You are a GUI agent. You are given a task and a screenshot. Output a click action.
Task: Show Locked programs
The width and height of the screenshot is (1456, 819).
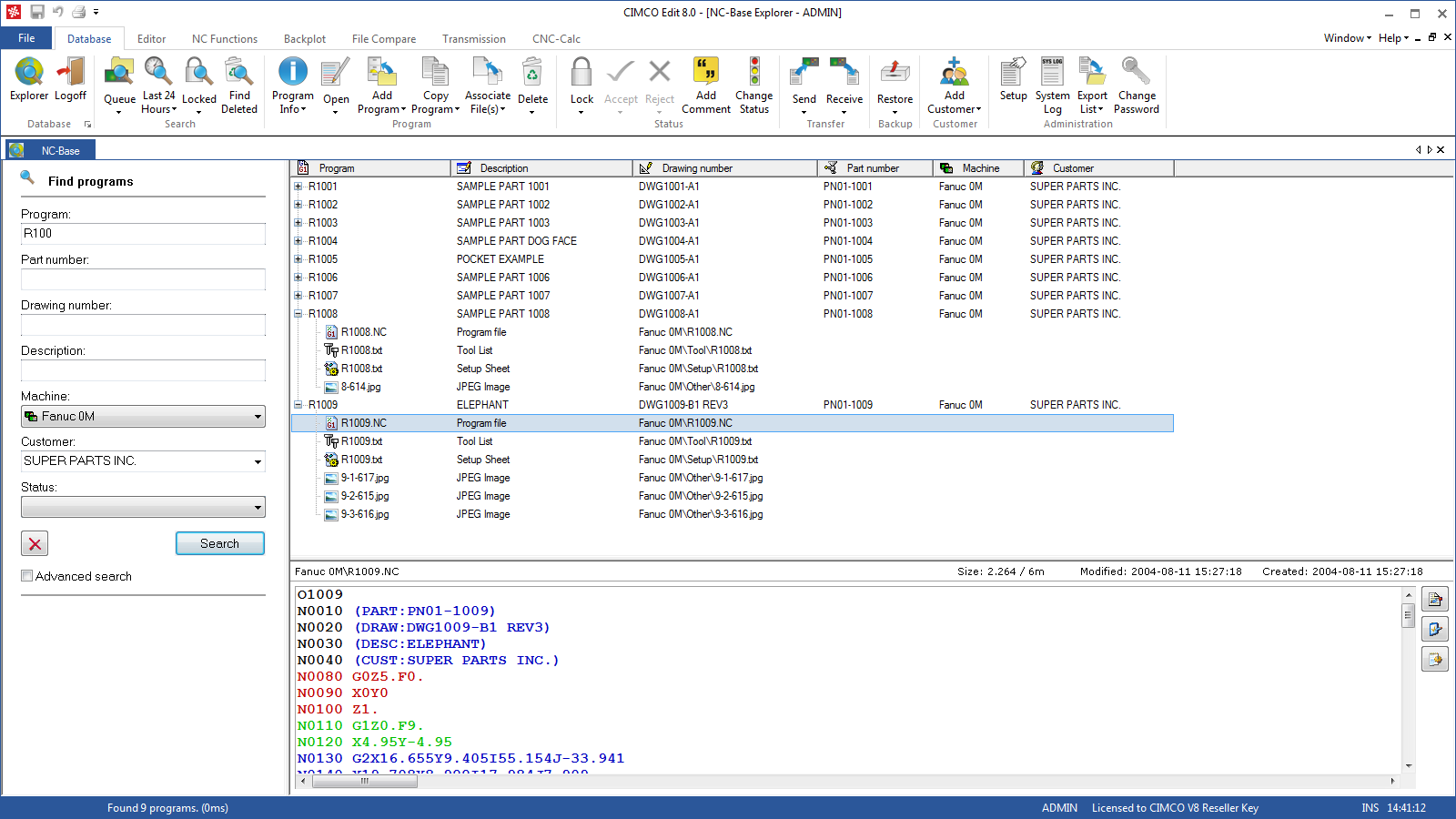198,86
